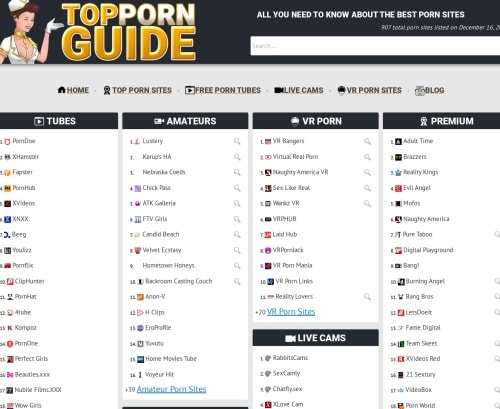This screenshot has height=409, width=500.
Task: Click magnifier icon in VR Bangers row
Action: point(367,141)
